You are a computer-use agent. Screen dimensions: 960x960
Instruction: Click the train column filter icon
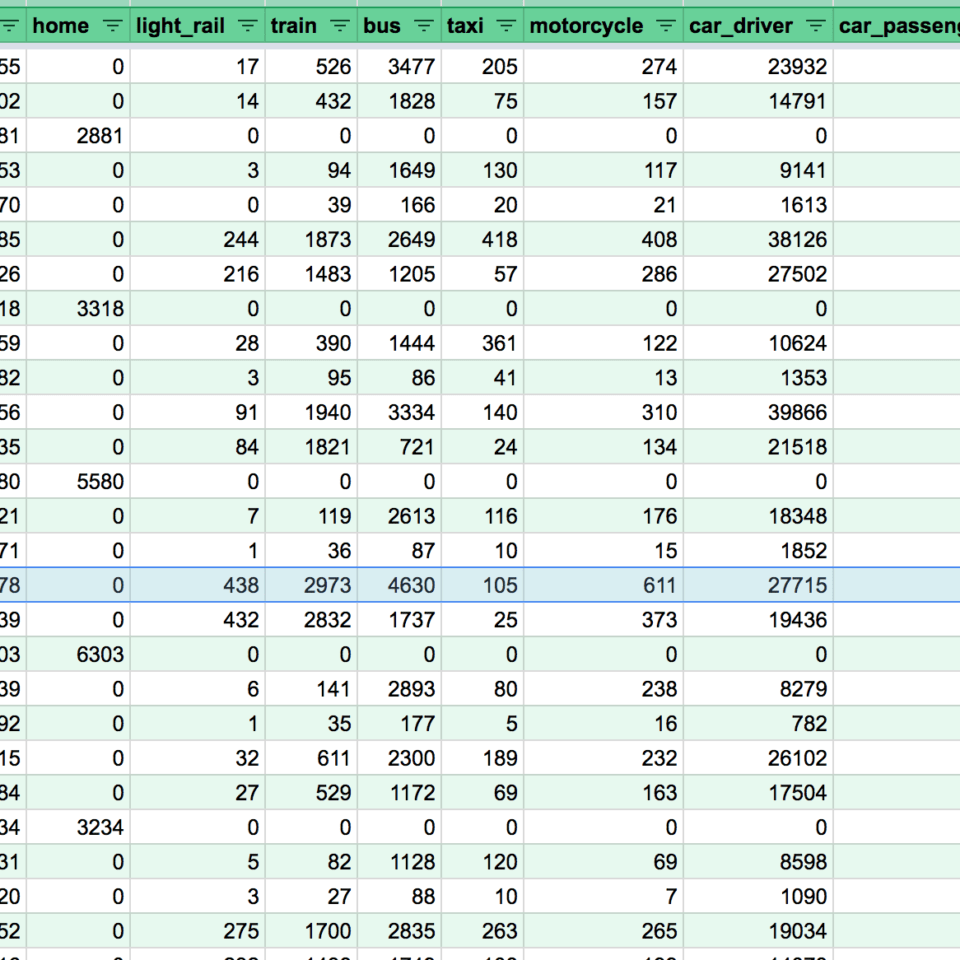click(341, 26)
